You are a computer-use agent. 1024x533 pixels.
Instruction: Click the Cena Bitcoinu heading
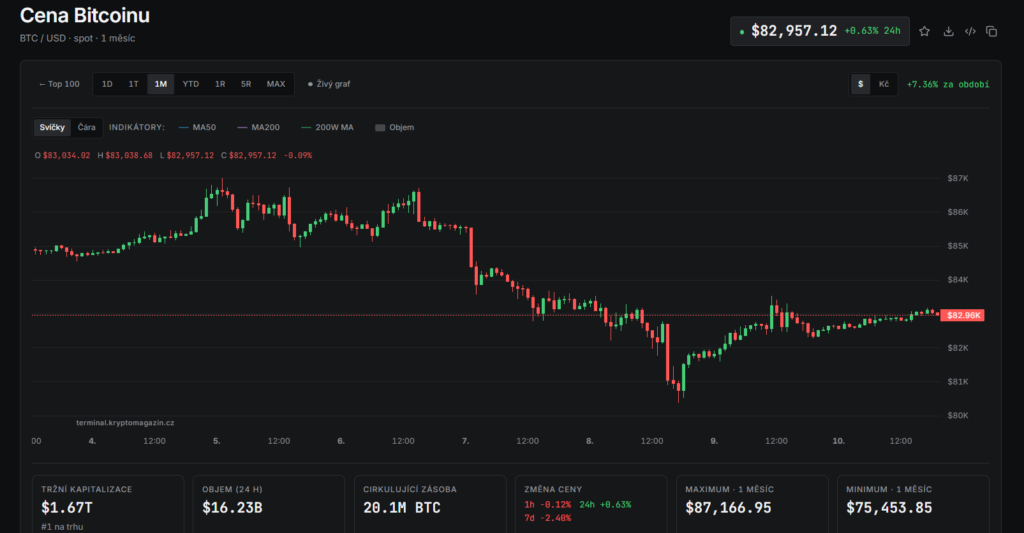click(85, 15)
